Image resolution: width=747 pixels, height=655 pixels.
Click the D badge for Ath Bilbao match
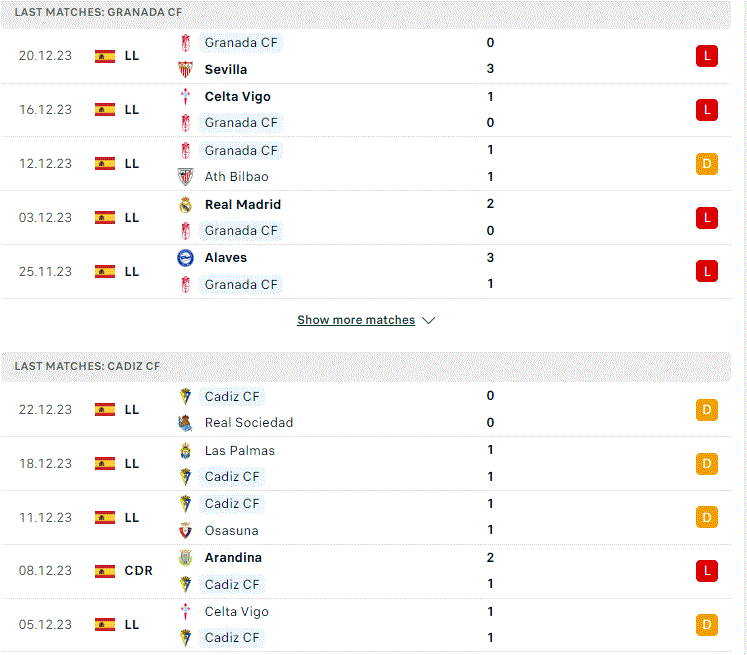click(707, 164)
